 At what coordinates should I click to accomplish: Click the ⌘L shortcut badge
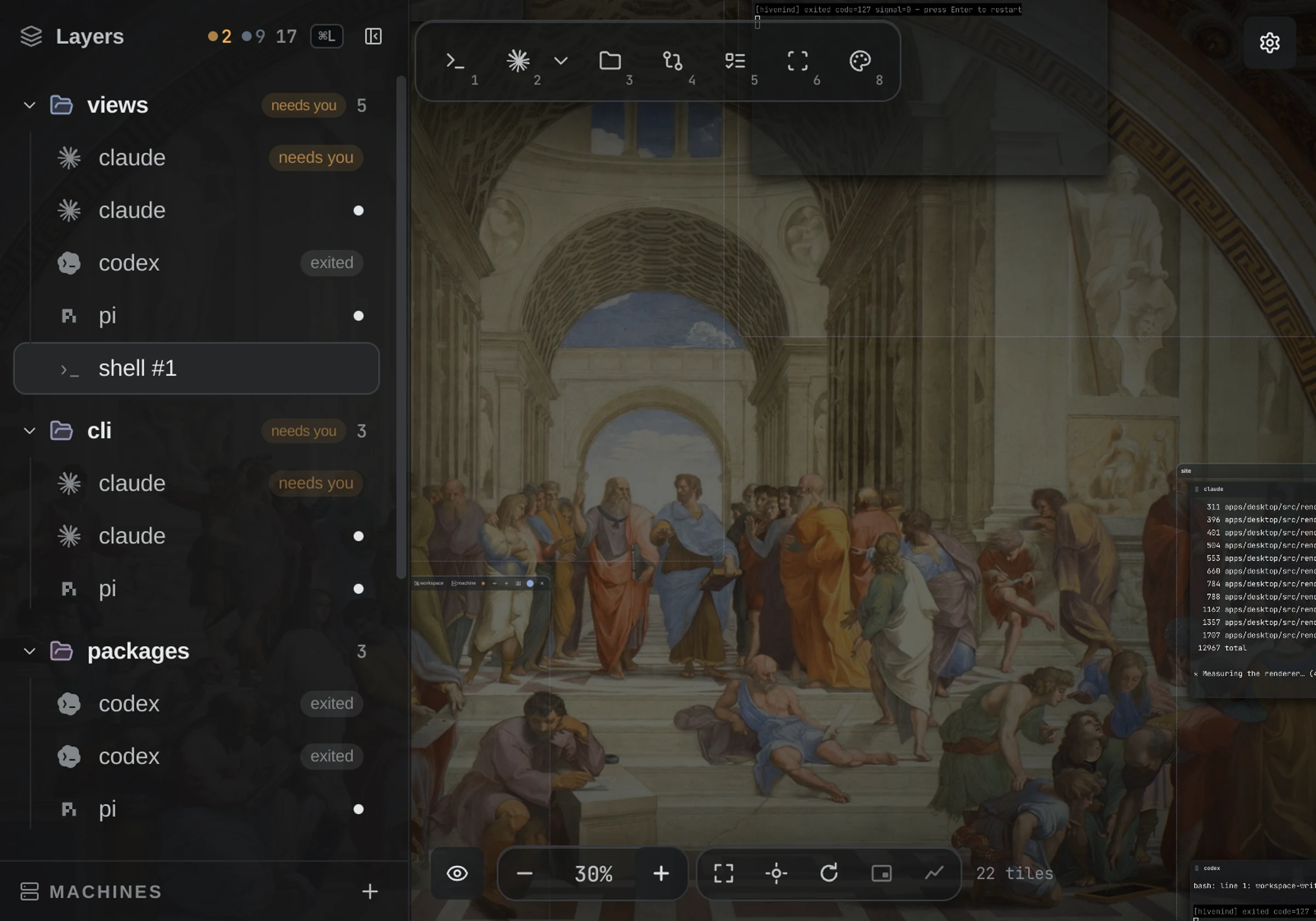tap(327, 36)
